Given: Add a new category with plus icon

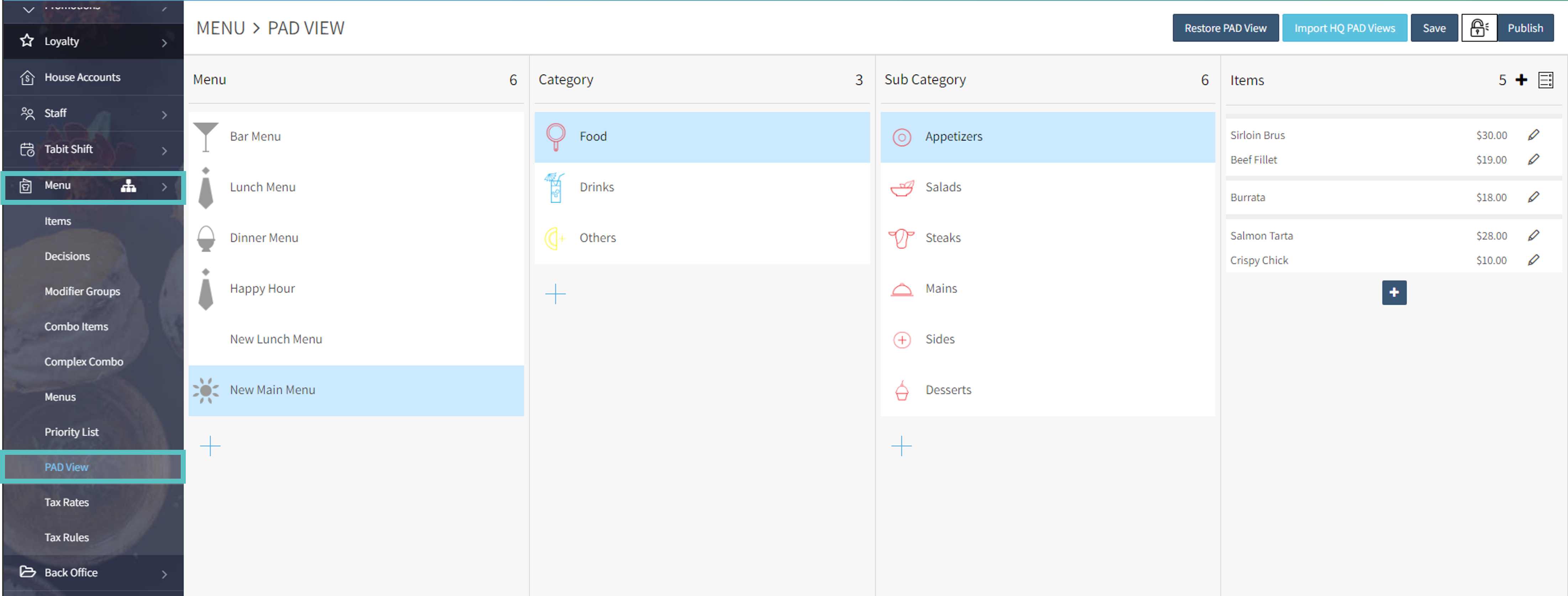Looking at the screenshot, I should [x=555, y=294].
